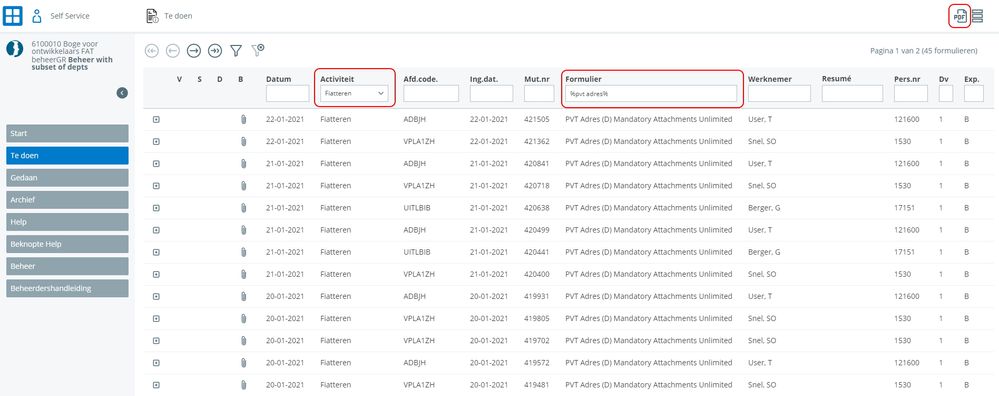Focus the Datum filter input

[x=287, y=94]
